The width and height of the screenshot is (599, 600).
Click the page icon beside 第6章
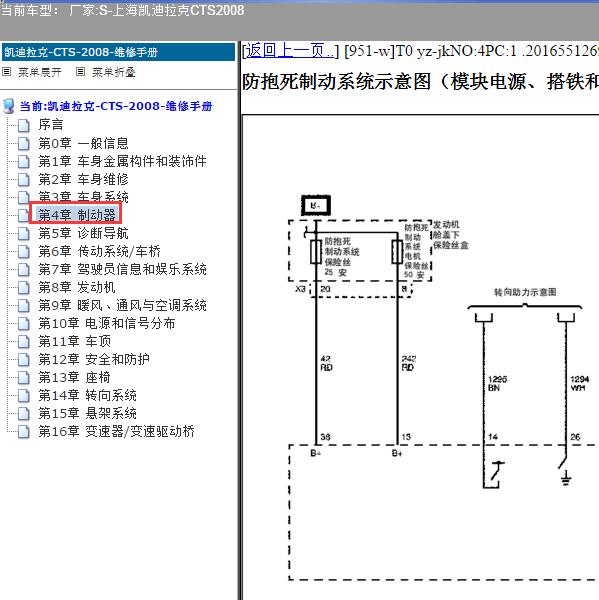coord(24,251)
